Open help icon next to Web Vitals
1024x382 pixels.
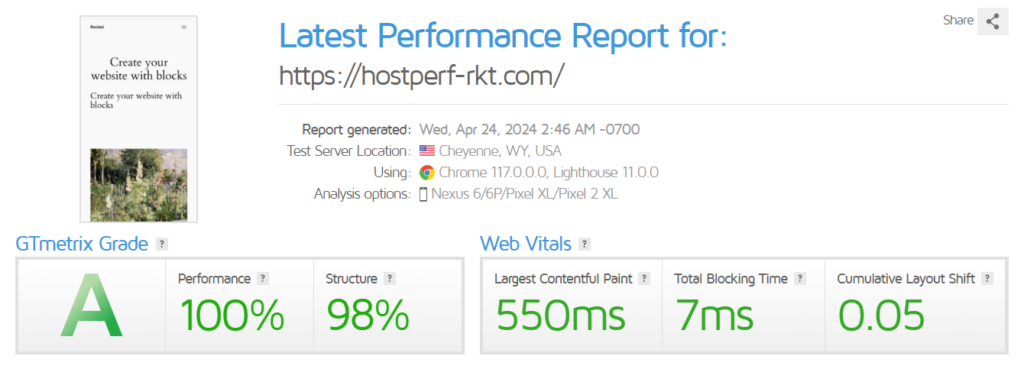(x=584, y=244)
